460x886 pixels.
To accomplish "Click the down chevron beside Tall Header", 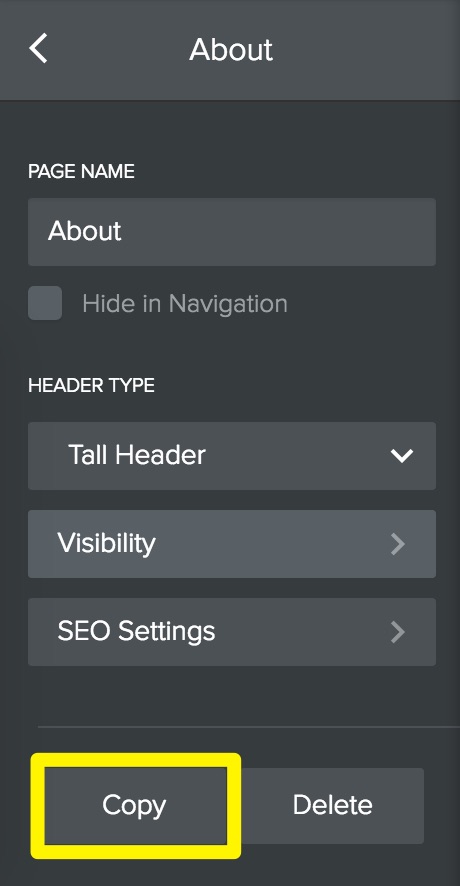I will [402, 455].
